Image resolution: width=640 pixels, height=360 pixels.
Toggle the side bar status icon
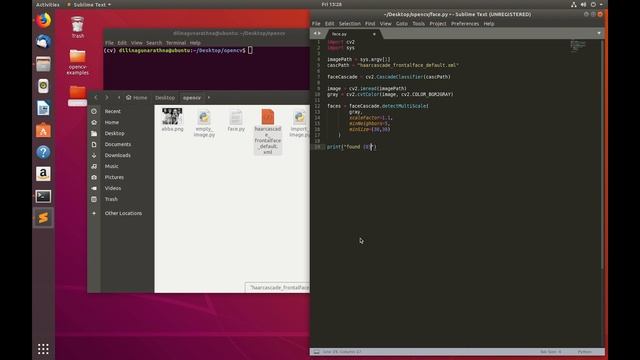(316, 351)
